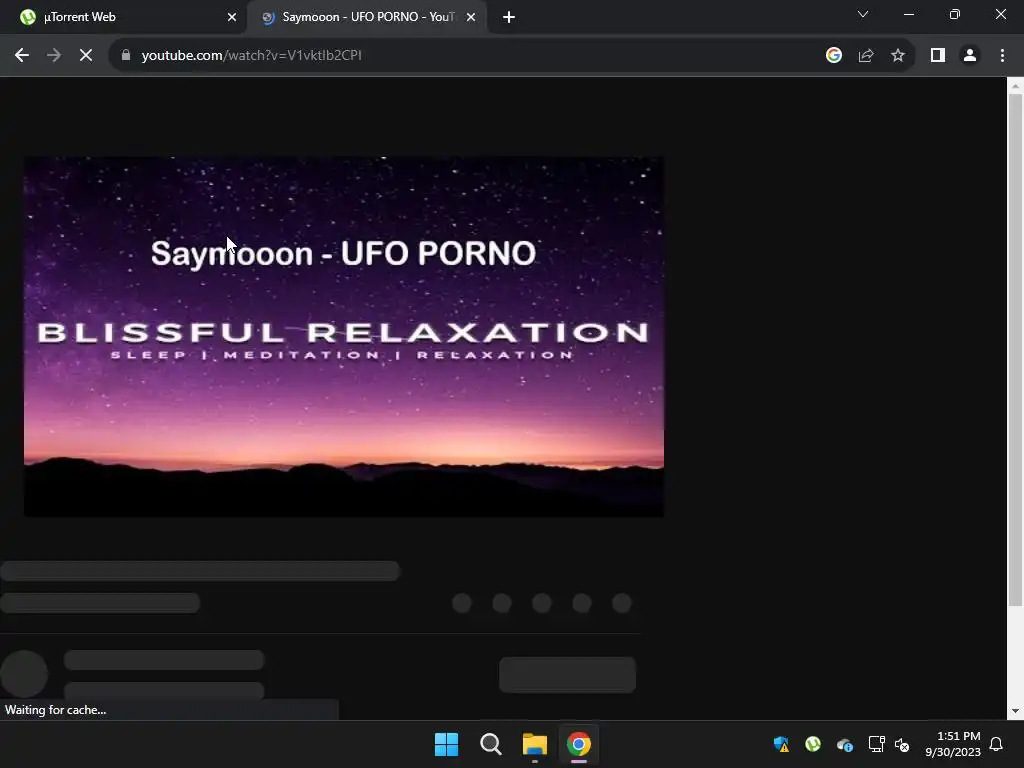Open a new browser tab
1024x768 pixels.
[509, 17]
